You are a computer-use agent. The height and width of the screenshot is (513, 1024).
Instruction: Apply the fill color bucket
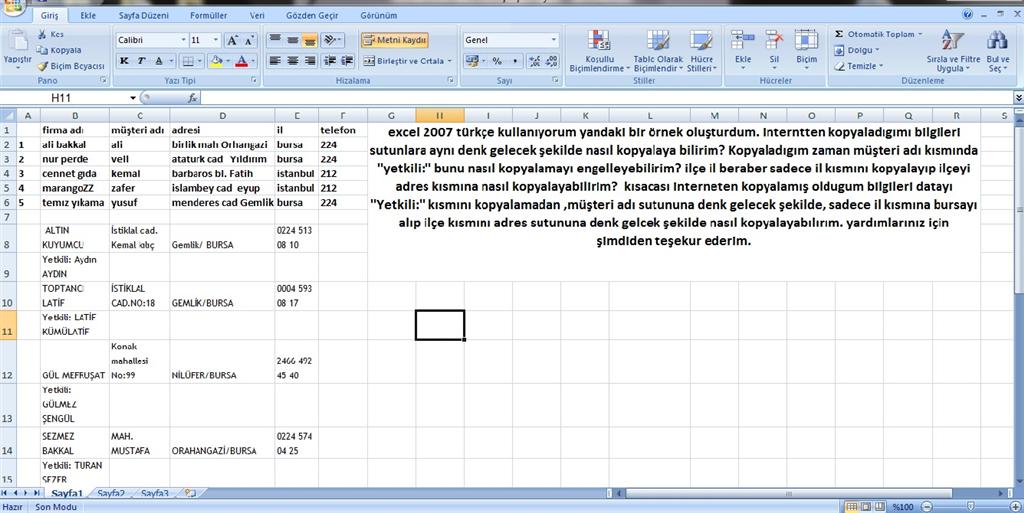pos(216,61)
